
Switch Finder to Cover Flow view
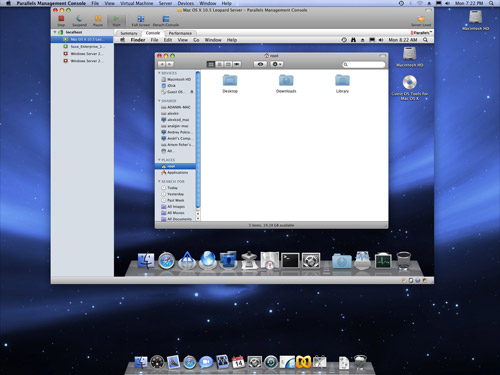pos(237,64)
